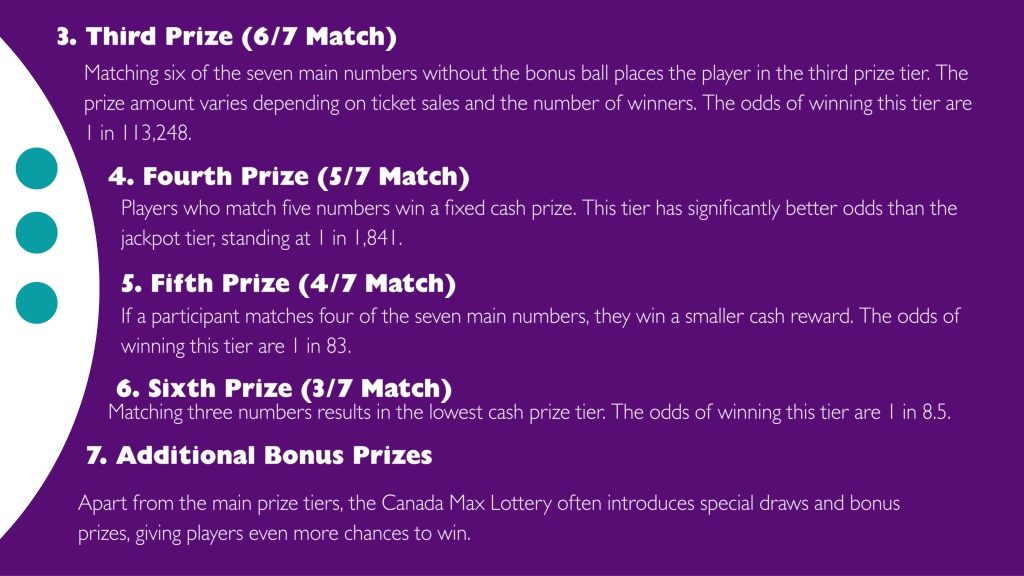Click the odds text '1 in 1,841'

click(x=357, y=238)
